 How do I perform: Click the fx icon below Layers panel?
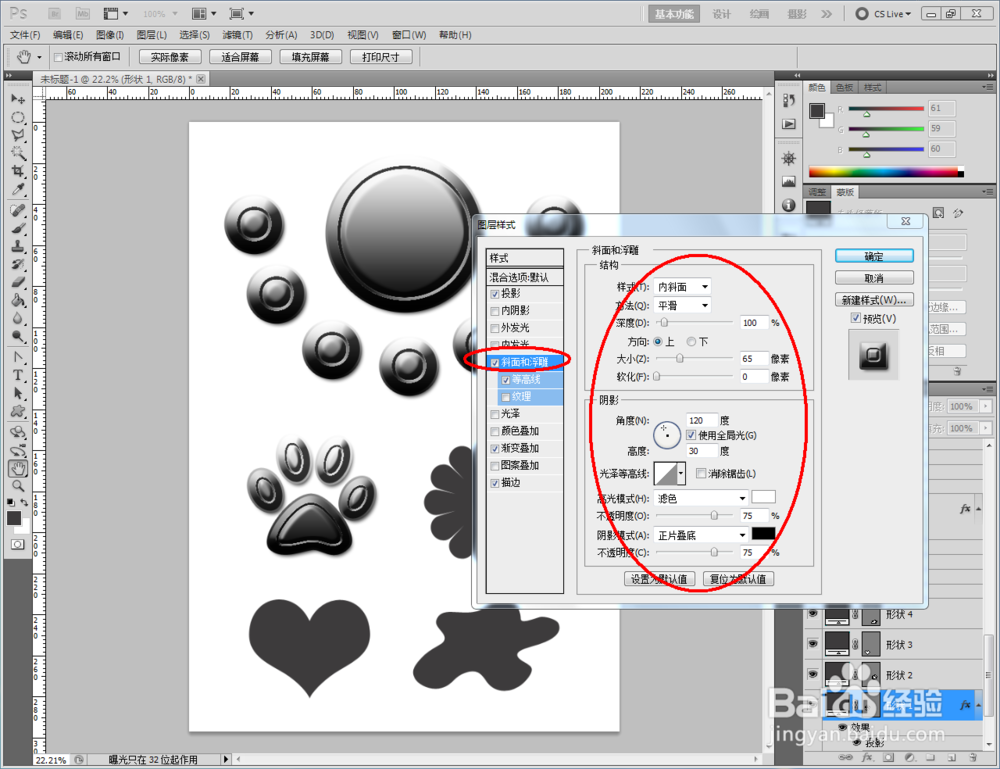867,758
